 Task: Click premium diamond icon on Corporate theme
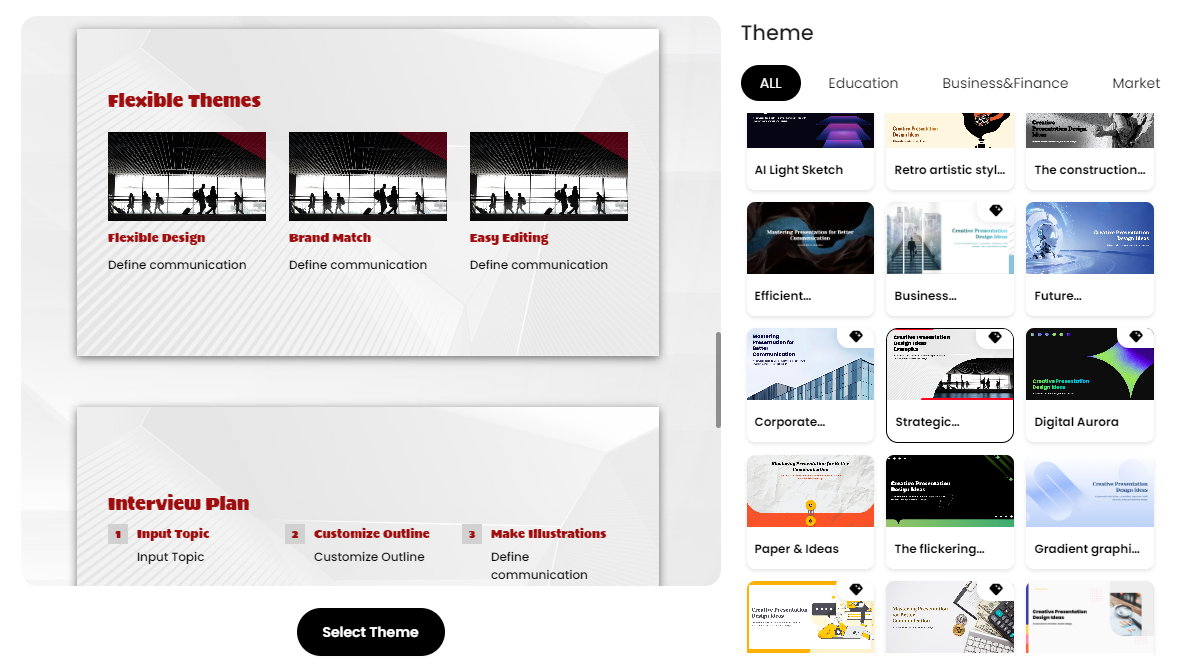tap(856, 337)
